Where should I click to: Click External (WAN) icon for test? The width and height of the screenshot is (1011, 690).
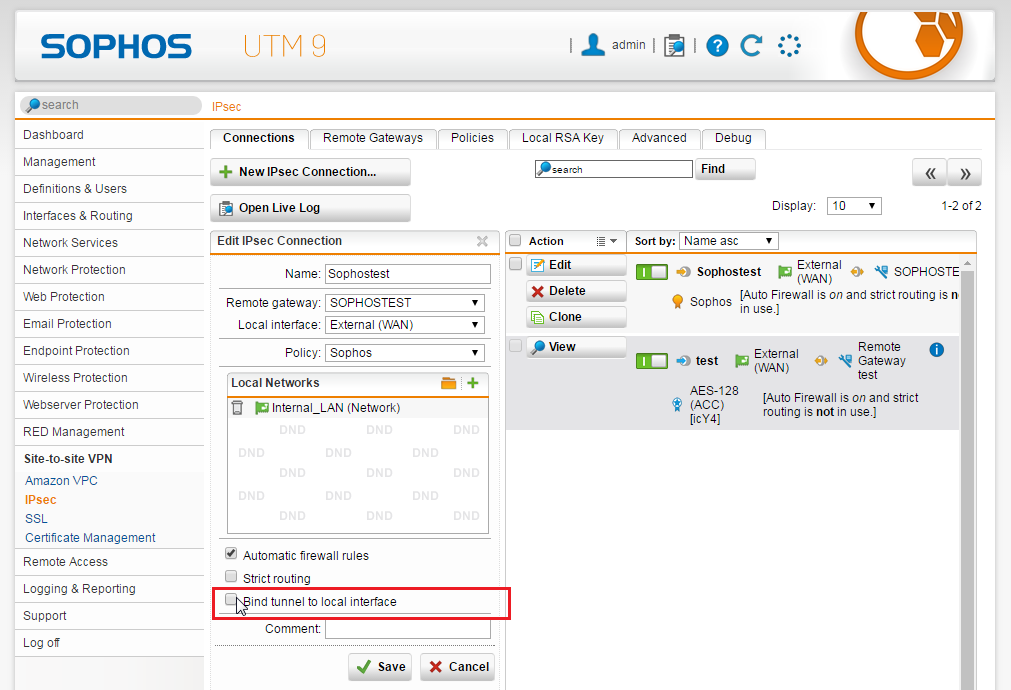[742, 361]
